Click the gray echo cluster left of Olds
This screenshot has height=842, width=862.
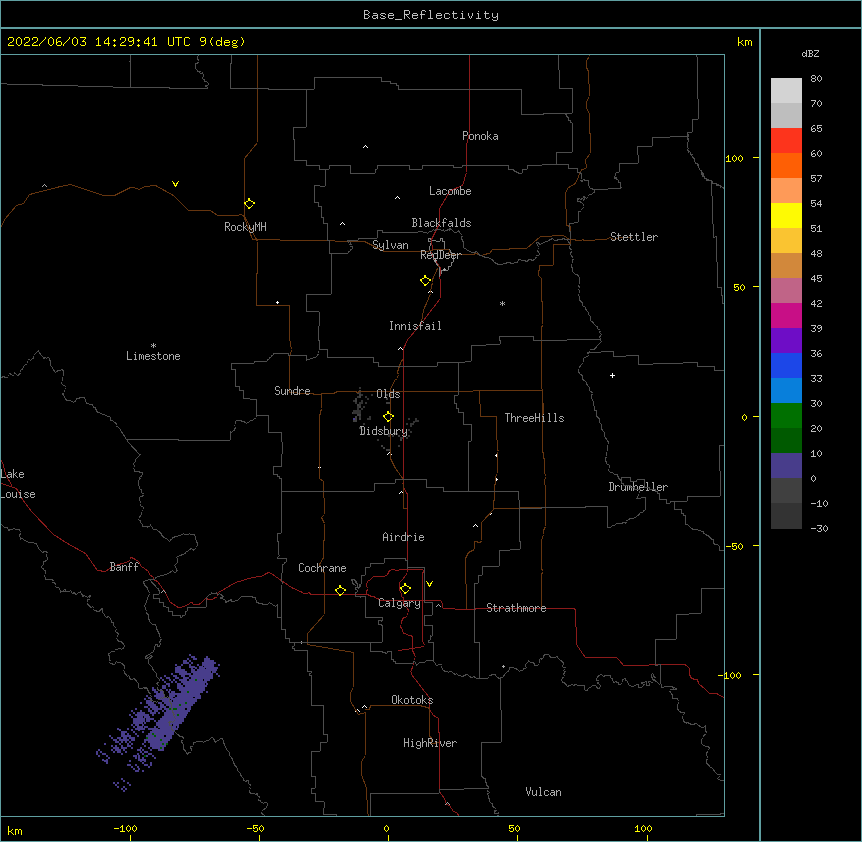click(x=359, y=406)
